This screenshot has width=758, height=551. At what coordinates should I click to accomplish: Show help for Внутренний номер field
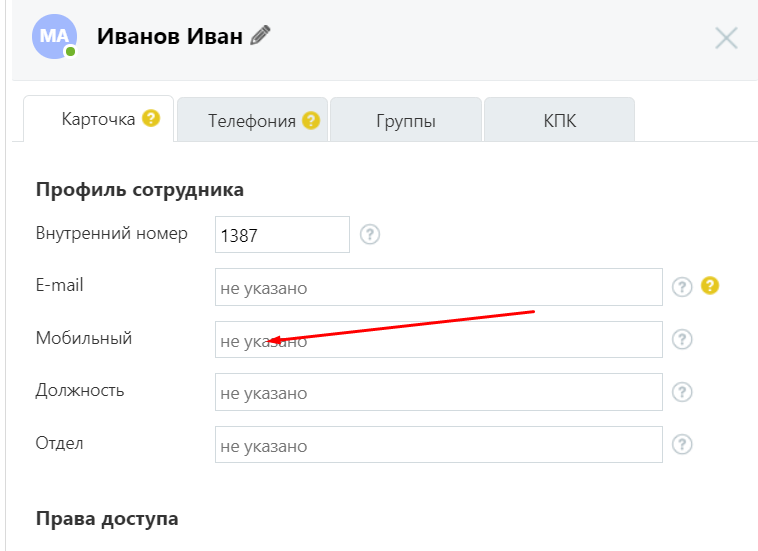(x=370, y=234)
